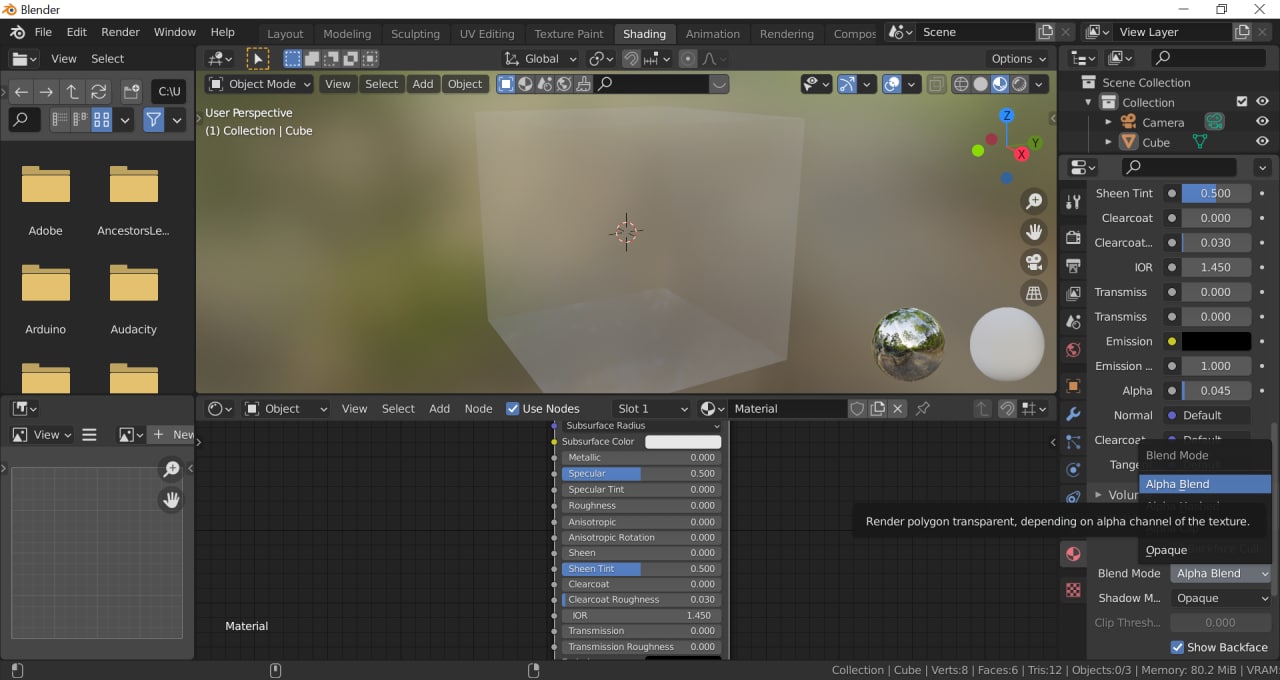Switch to the Layout workspace tab
This screenshot has height=680, width=1280.
285,34
